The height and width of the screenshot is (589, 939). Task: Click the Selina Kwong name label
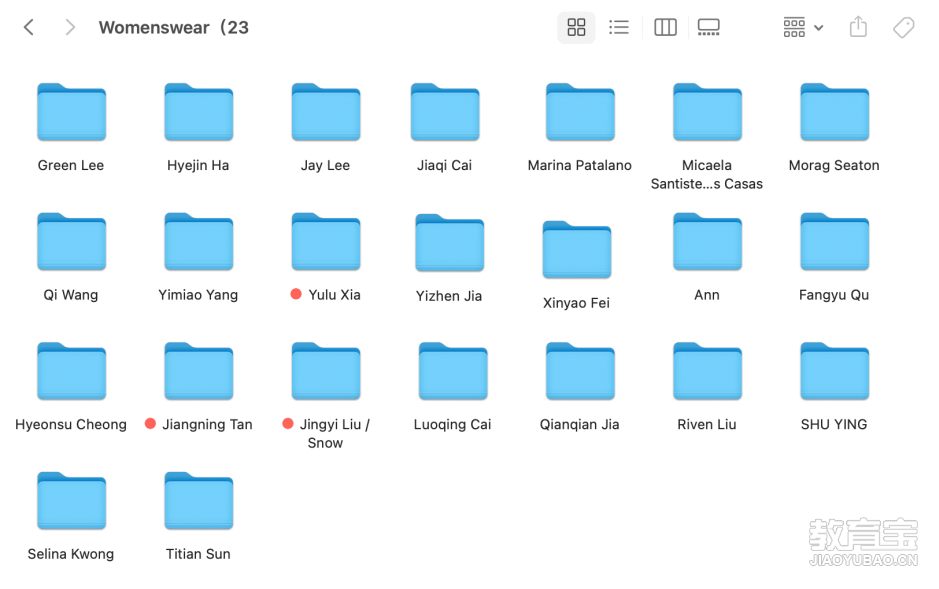[x=71, y=554]
